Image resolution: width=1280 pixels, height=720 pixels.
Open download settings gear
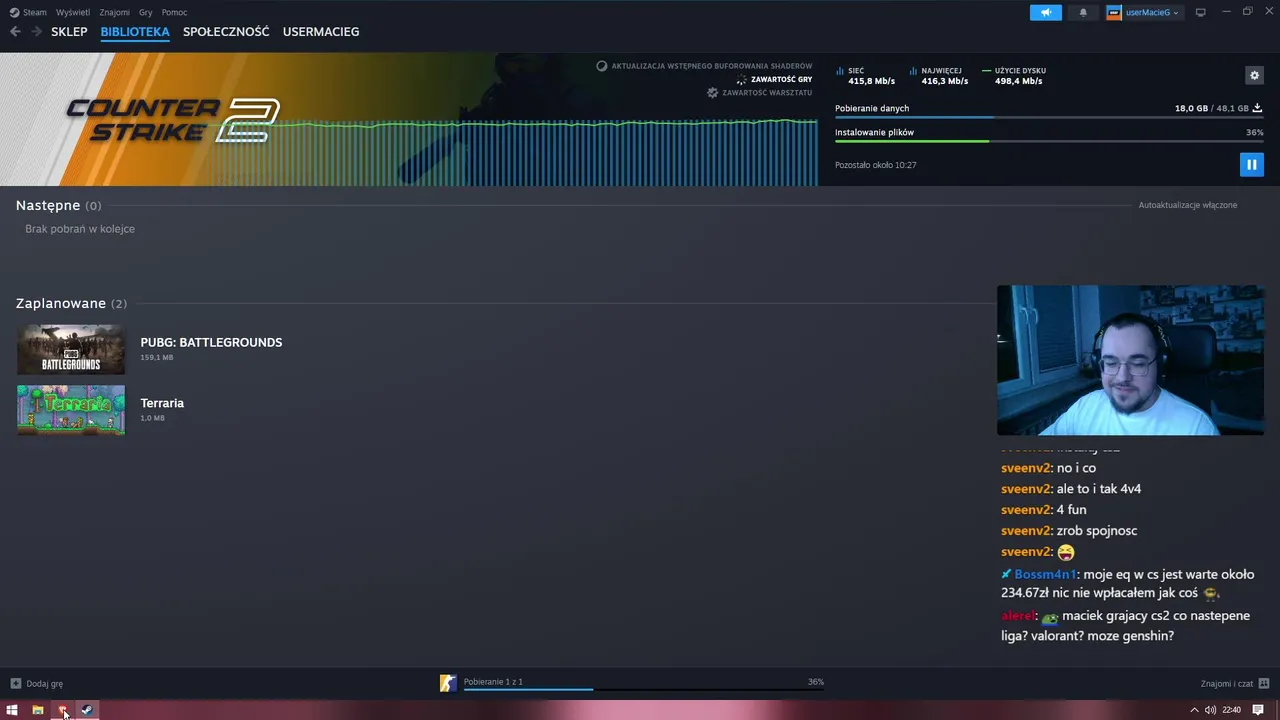1255,75
